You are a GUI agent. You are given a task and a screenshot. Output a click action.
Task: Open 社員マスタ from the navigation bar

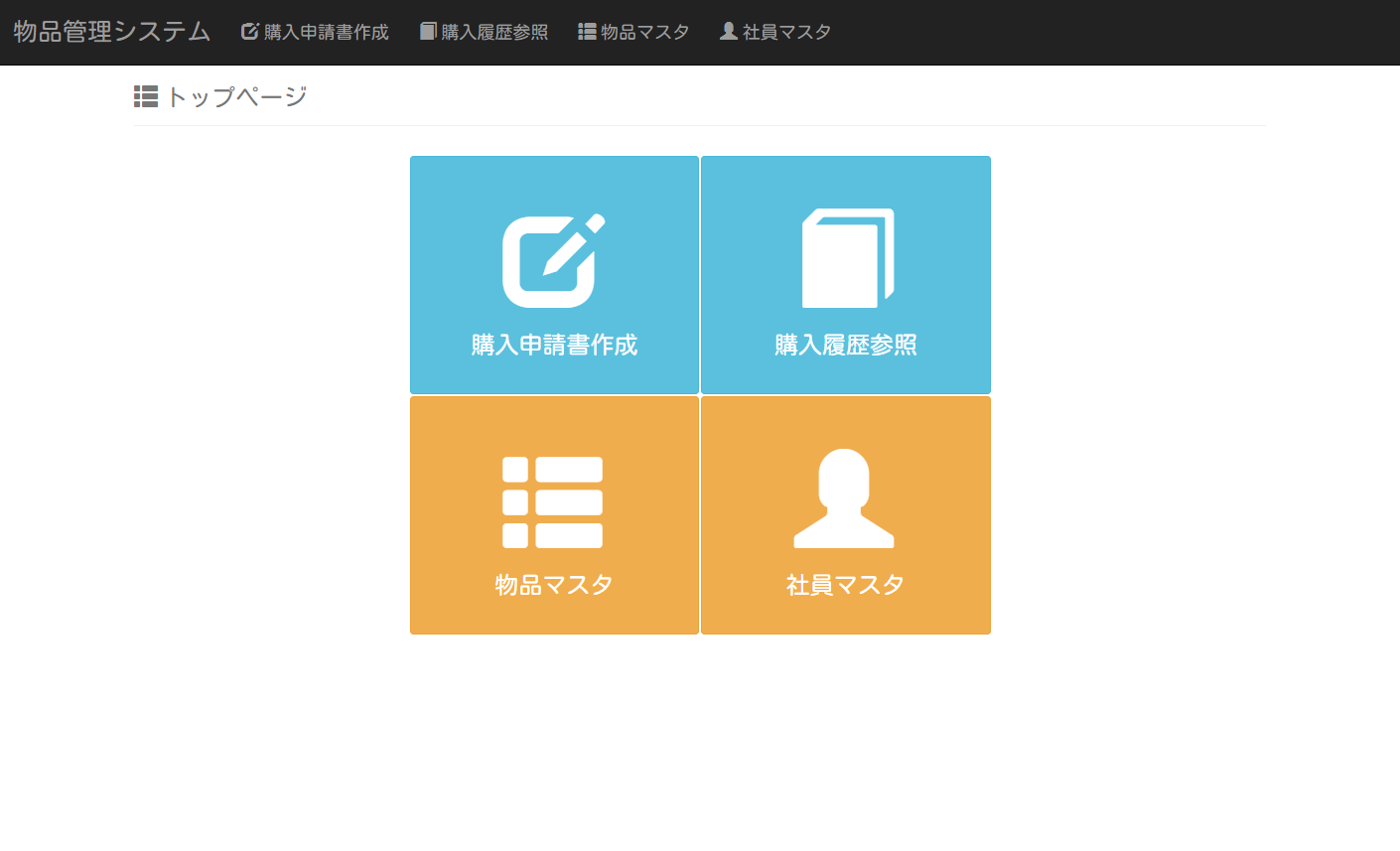(x=775, y=32)
